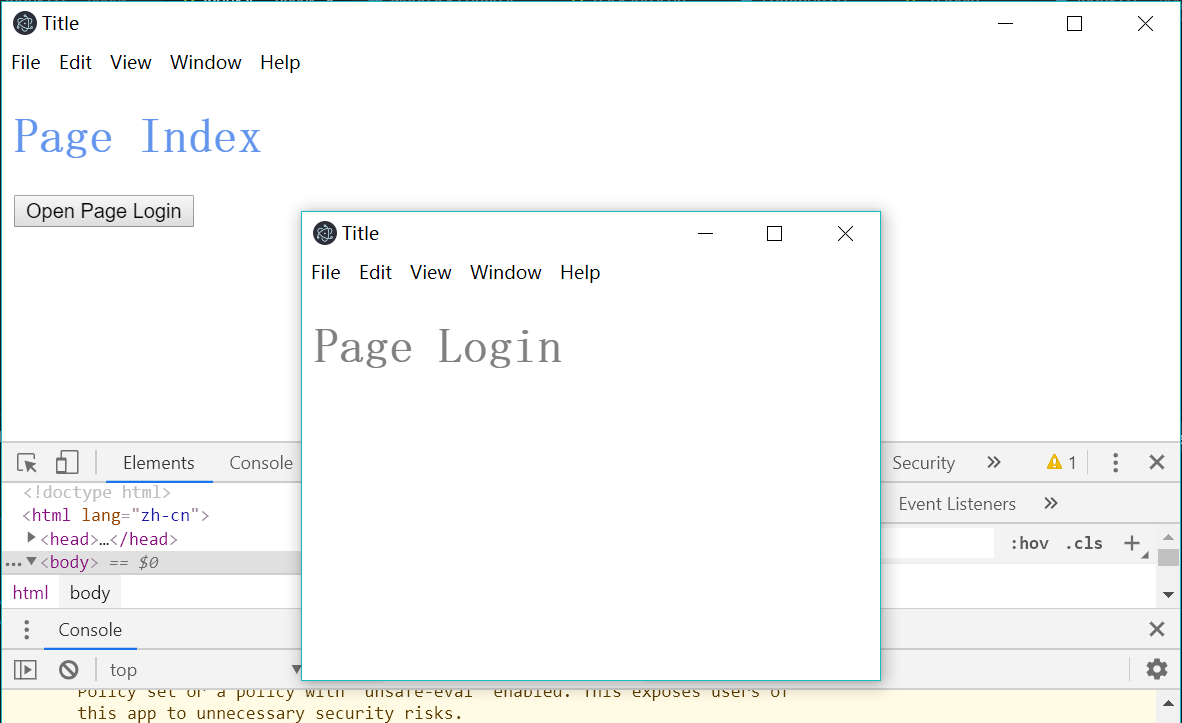Open the console settings gear
Viewport: 1182px width, 723px height.
tap(1157, 669)
